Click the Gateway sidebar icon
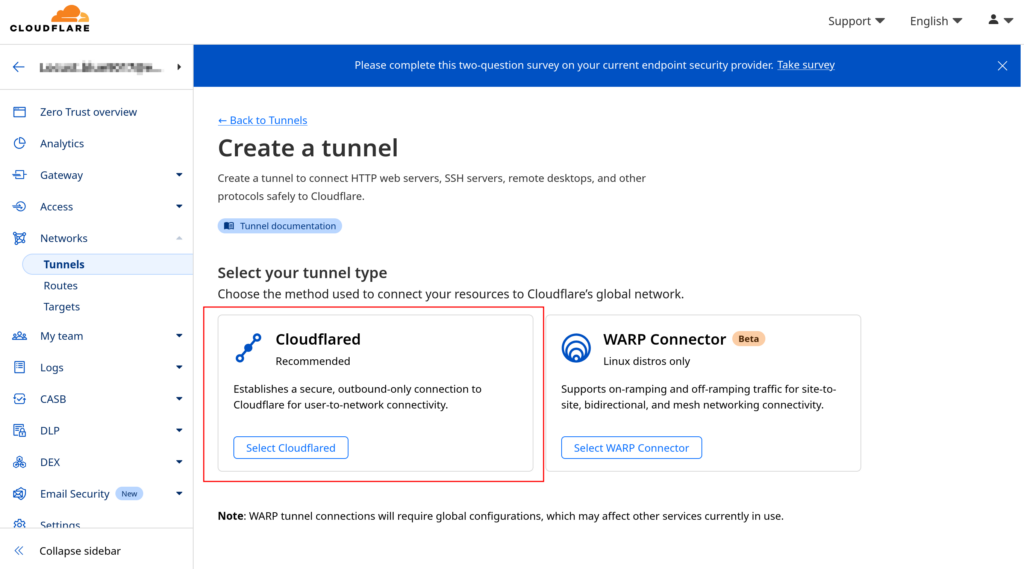This screenshot has width=1024, height=569. click(20, 174)
